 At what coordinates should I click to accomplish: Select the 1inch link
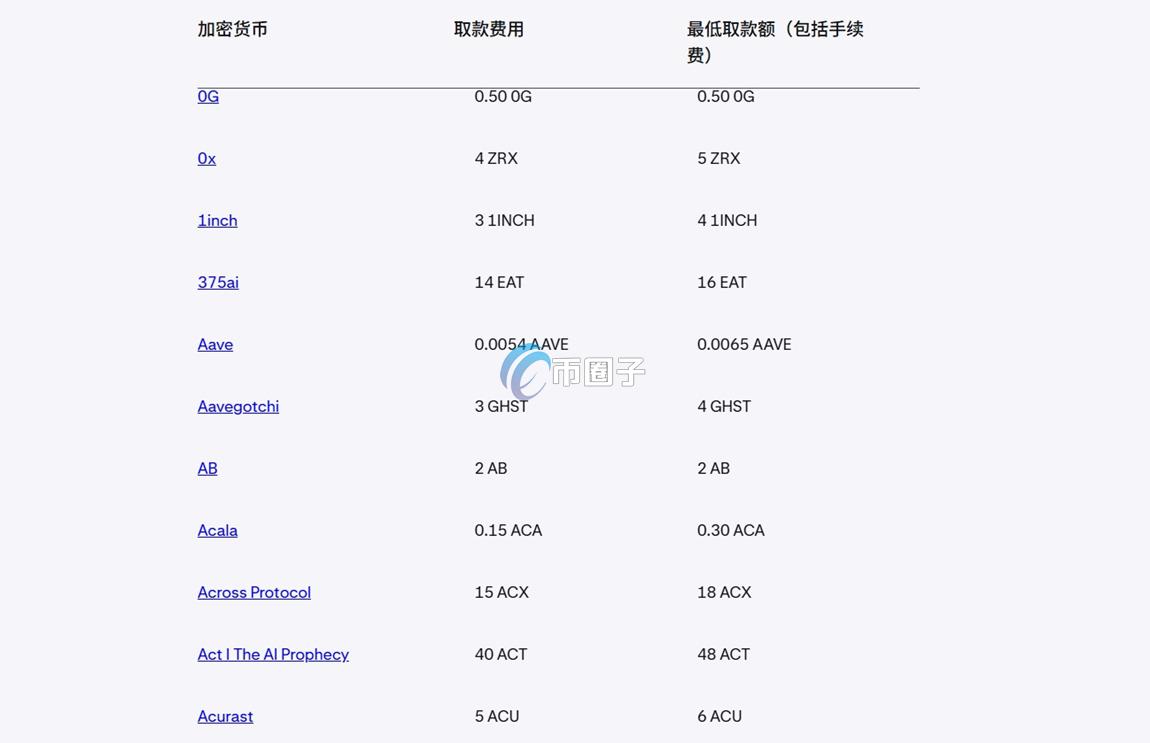(217, 220)
